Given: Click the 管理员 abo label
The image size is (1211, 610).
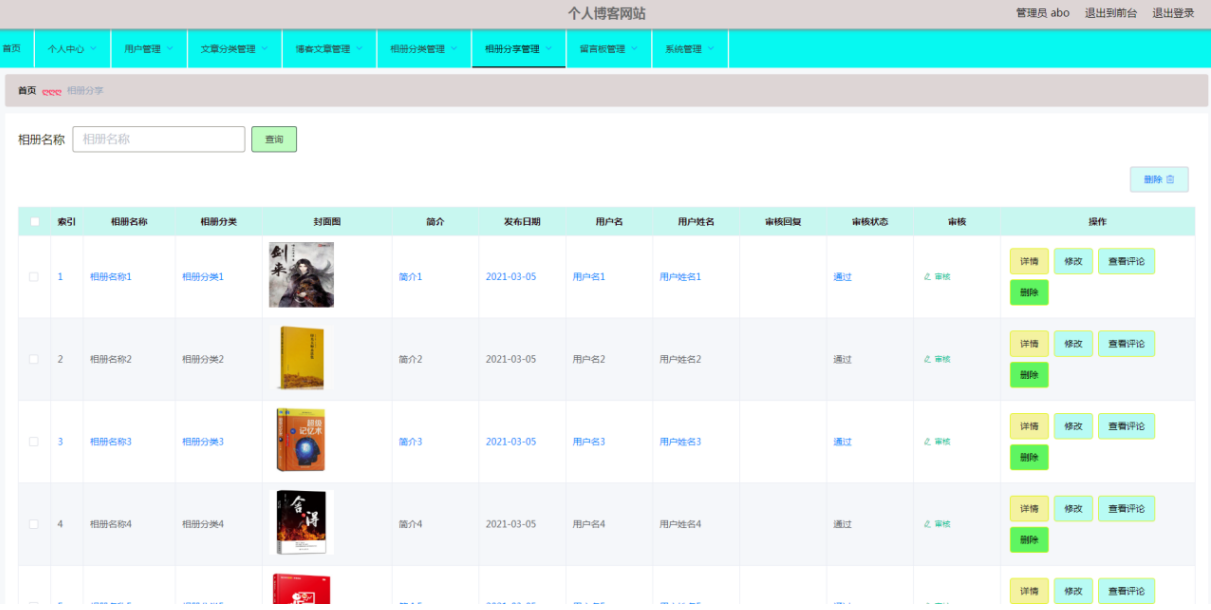Looking at the screenshot, I should coord(1043,13).
